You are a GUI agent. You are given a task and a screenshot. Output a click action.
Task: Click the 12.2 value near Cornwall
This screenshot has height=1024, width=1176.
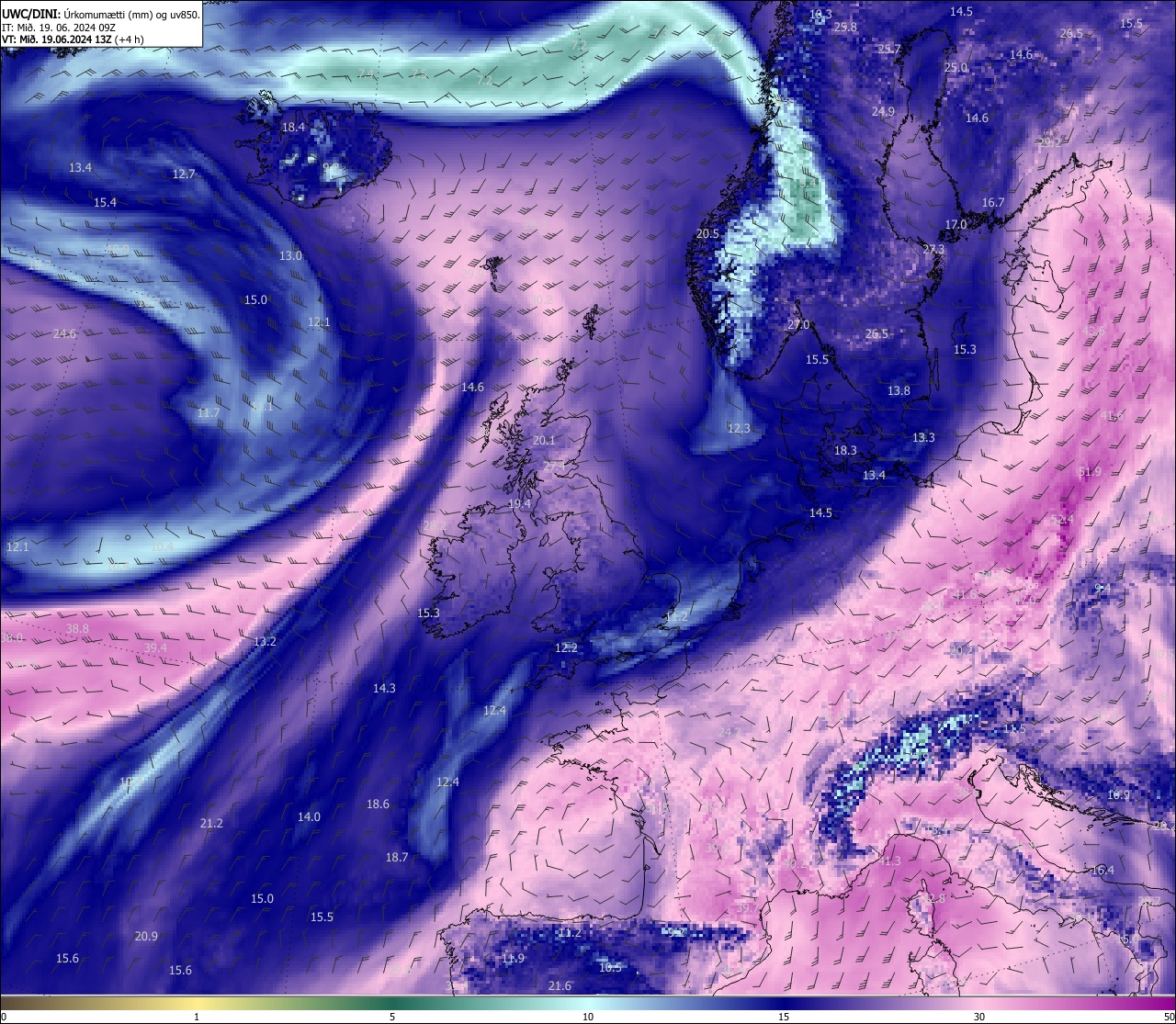[566, 647]
